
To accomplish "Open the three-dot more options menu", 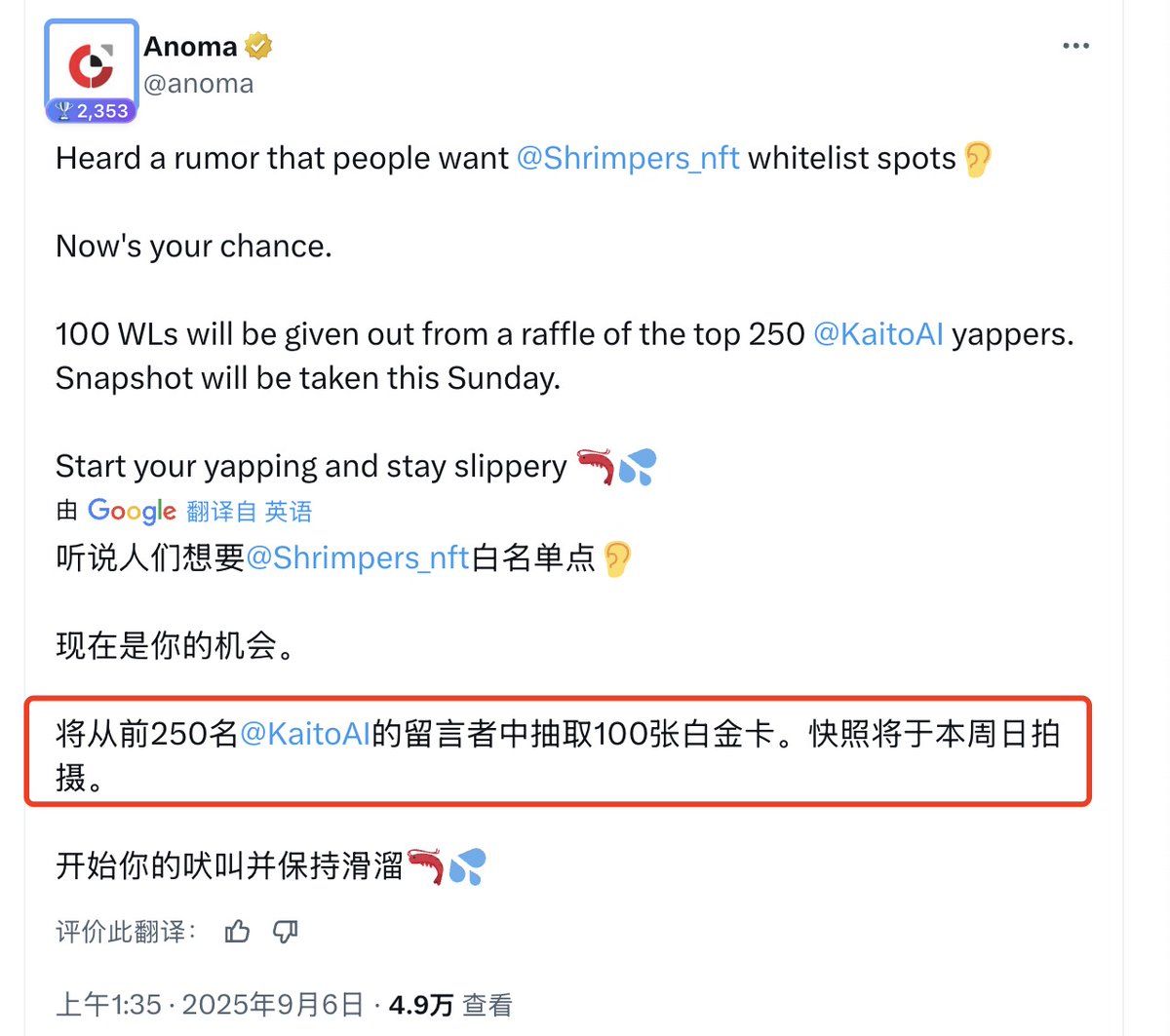I will (x=1075, y=46).
